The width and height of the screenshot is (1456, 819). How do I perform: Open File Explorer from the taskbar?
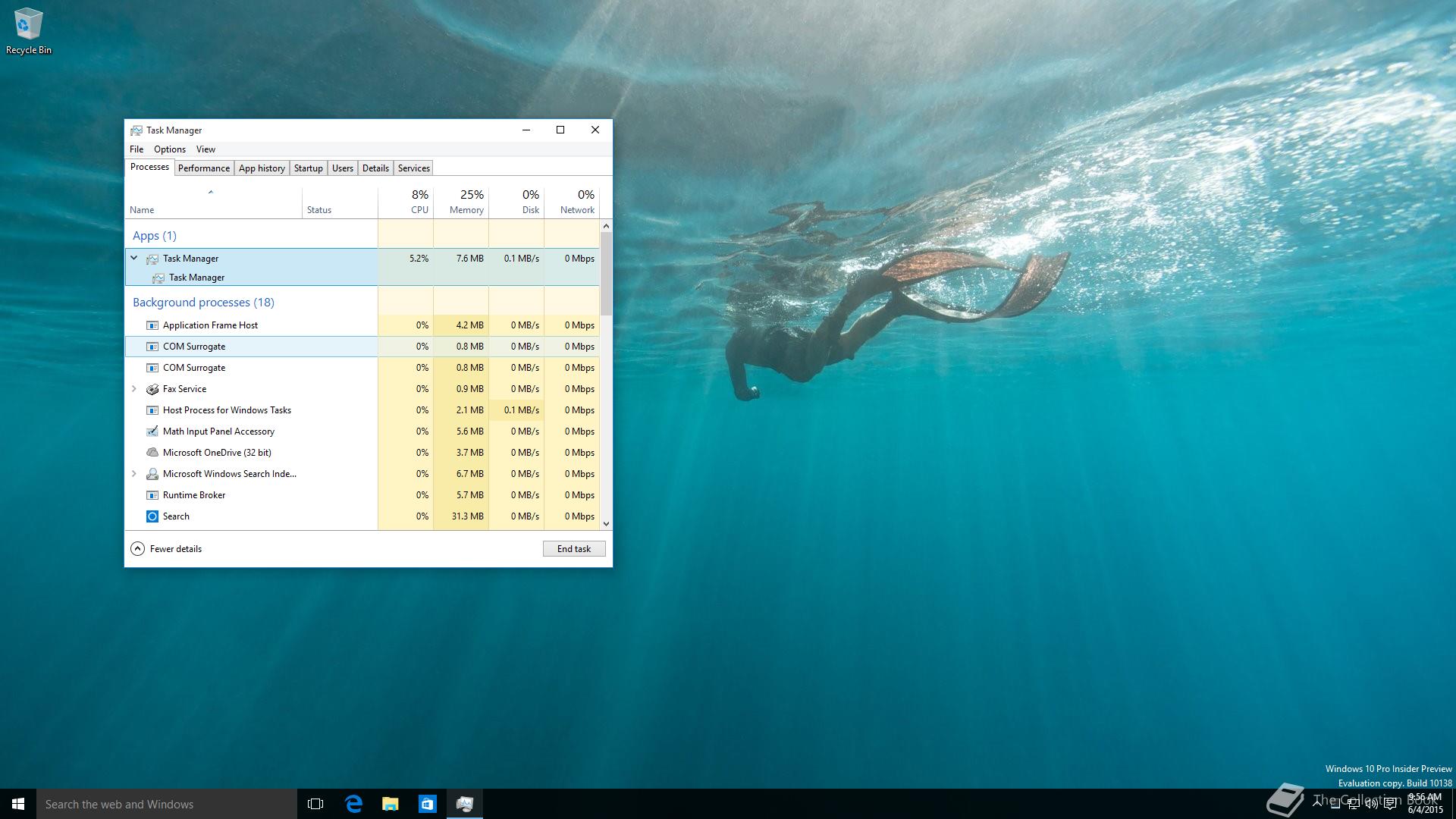[x=391, y=804]
